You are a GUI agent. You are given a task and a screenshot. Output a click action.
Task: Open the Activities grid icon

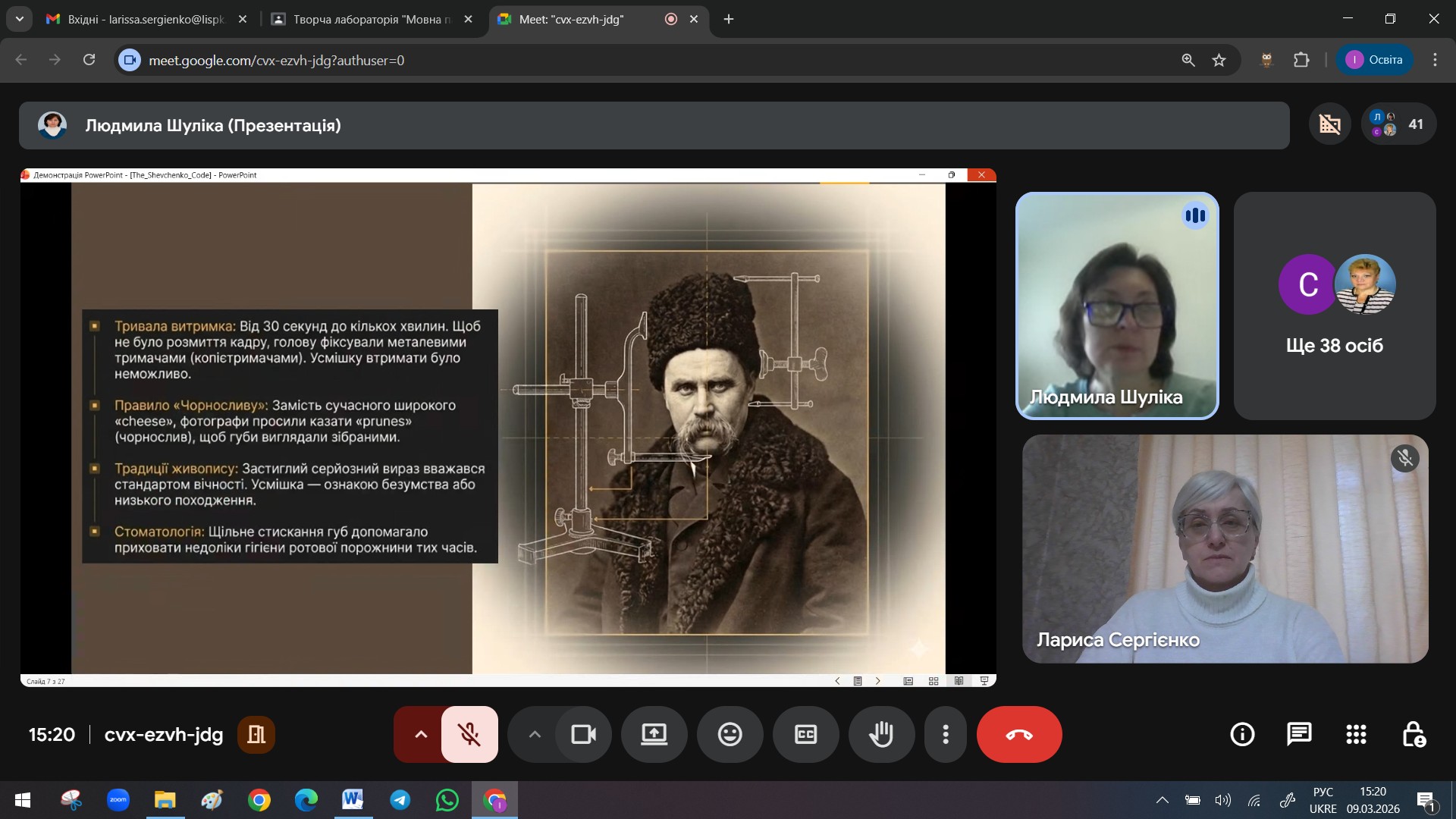pos(1356,734)
